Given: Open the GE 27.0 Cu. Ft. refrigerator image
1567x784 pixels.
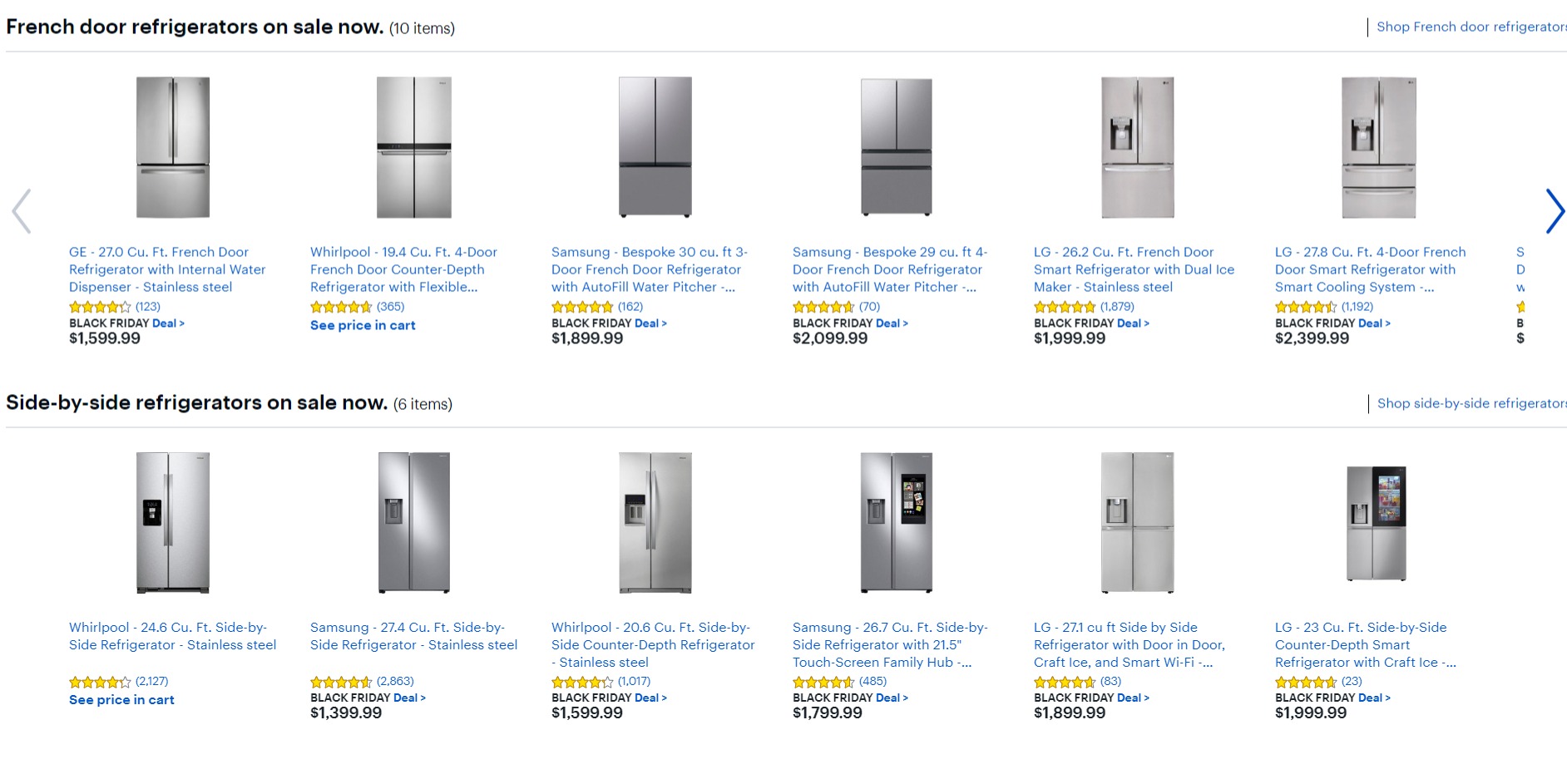Looking at the screenshot, I should point(173,148).
